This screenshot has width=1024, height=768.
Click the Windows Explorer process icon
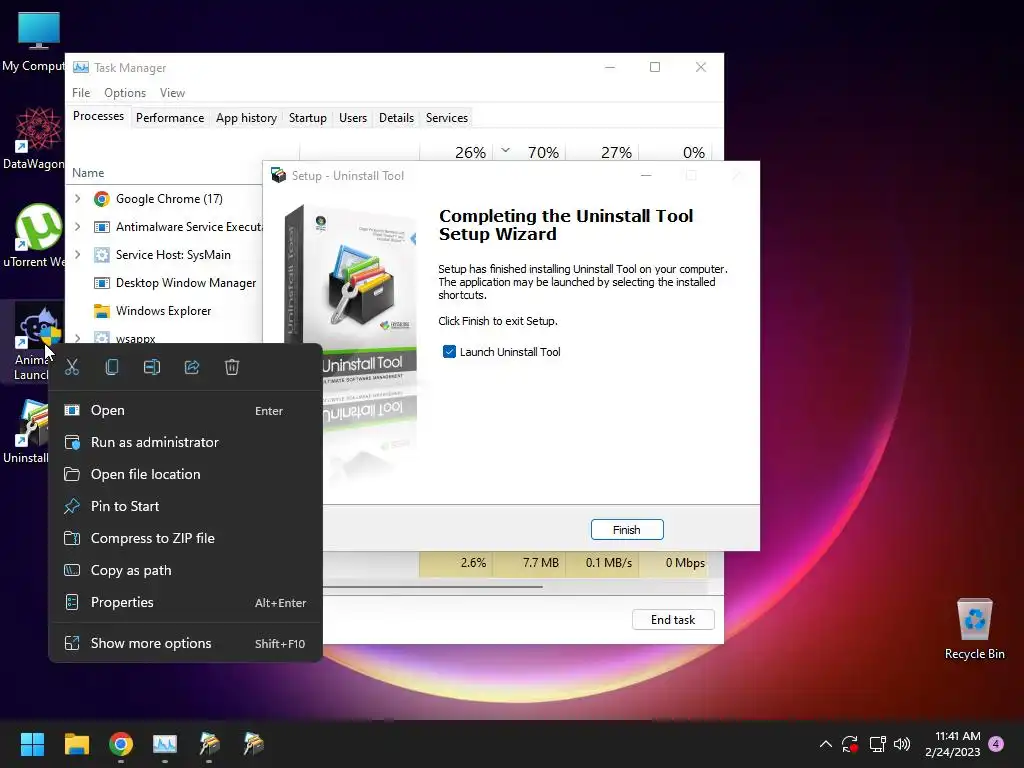coord(101,311)
